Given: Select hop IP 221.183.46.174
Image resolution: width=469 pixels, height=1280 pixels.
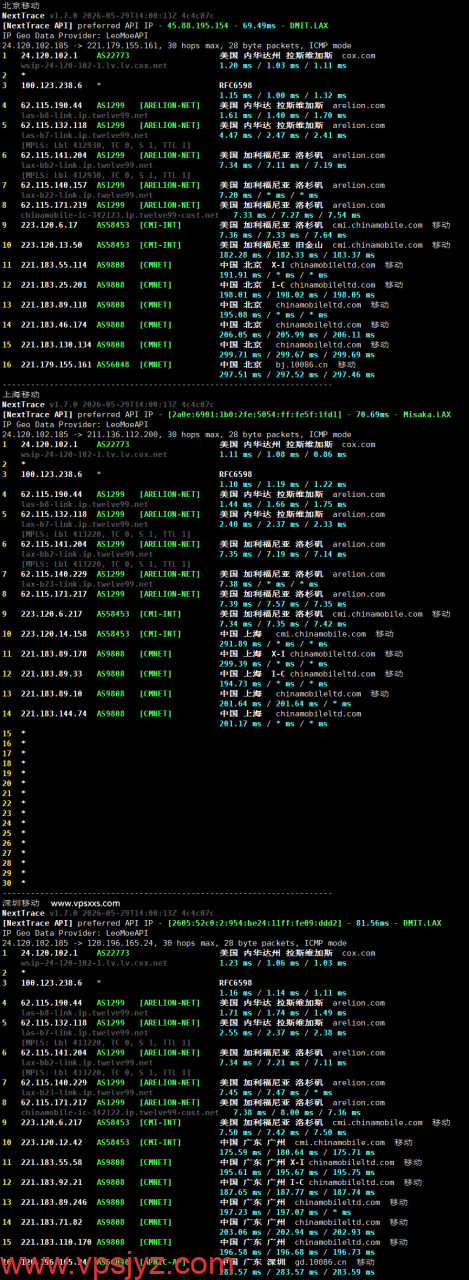Looking at the screenshot, I should click(x=53, y=324).
